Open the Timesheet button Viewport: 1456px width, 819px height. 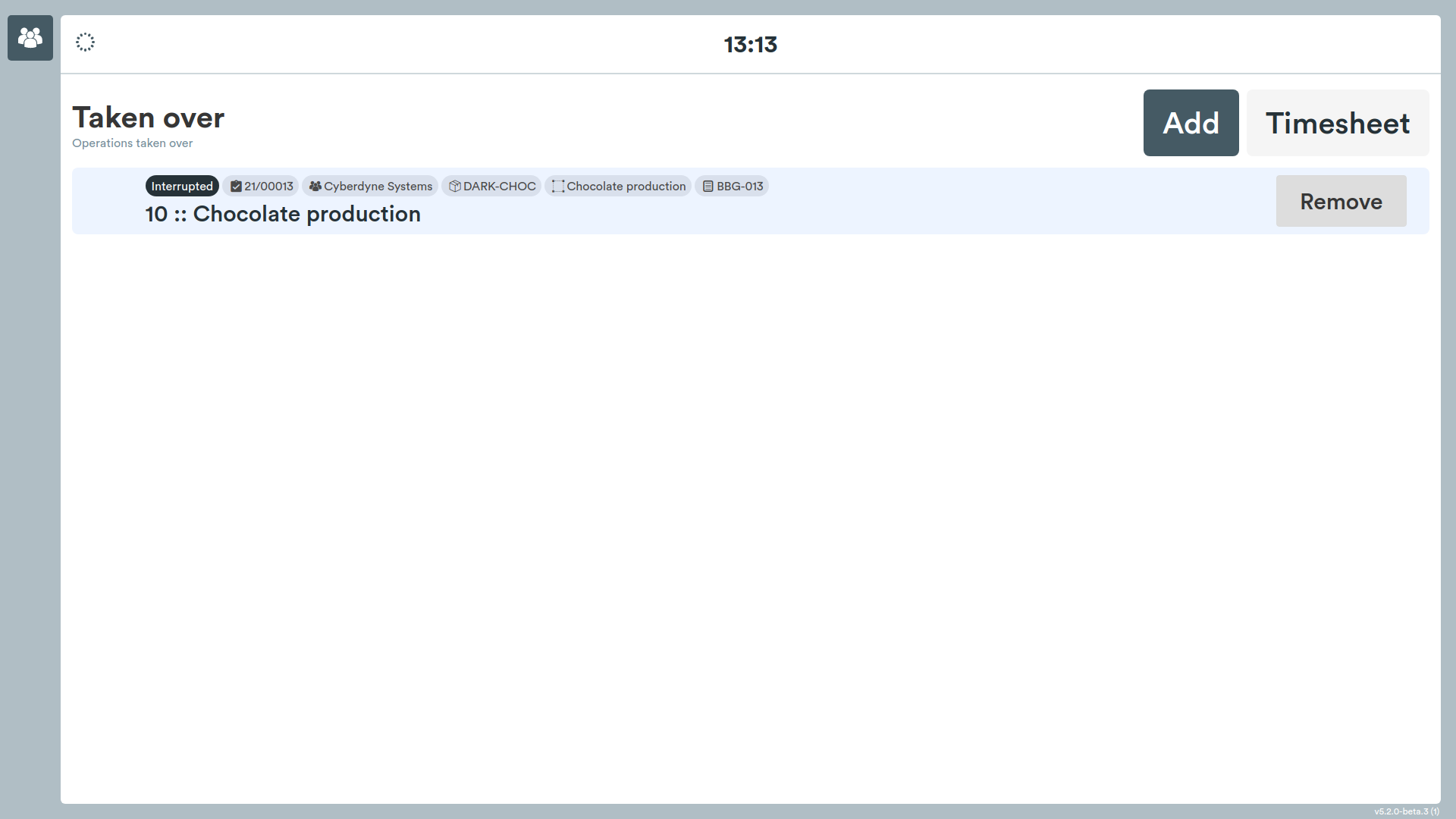(x=1338, y=123)
